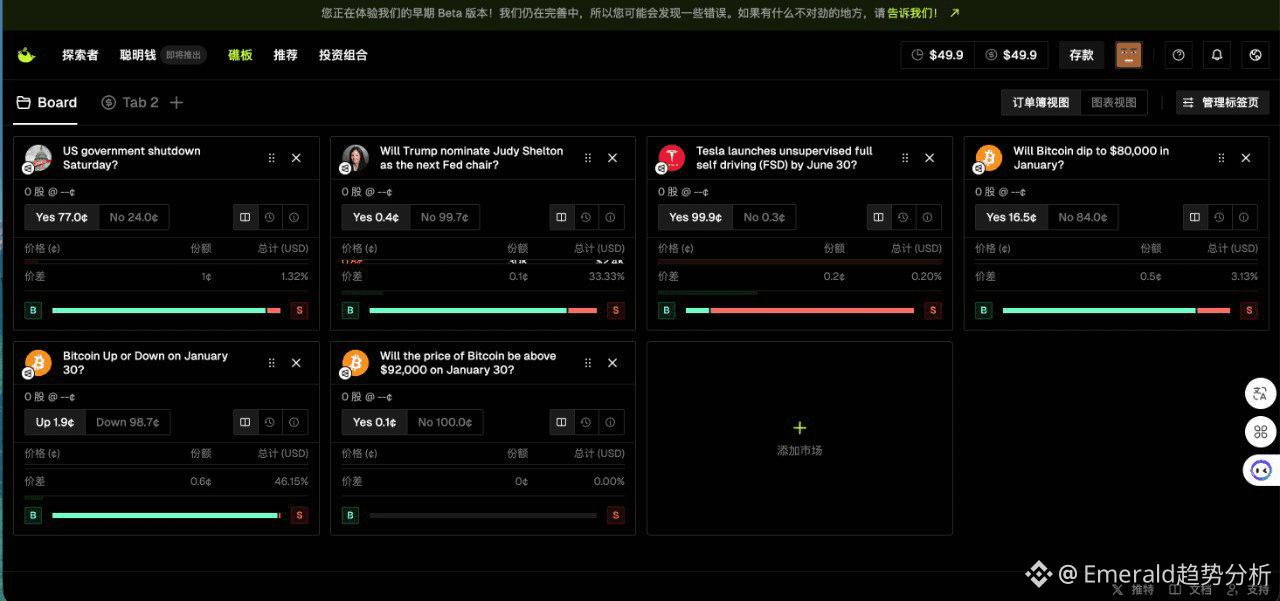1280x601 pixels.
Task: Switch to 图表视图 view
Action: click(1114, 102)
